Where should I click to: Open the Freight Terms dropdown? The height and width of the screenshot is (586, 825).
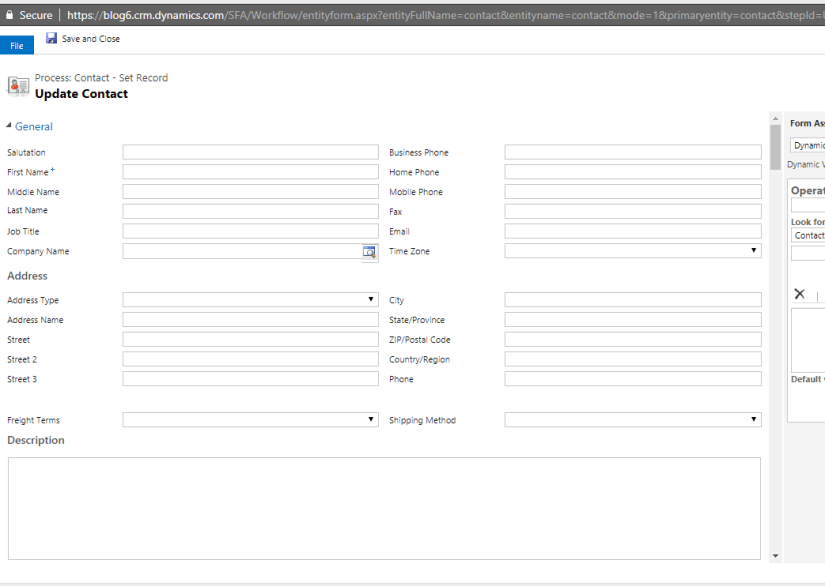click(x=249, y=420)
